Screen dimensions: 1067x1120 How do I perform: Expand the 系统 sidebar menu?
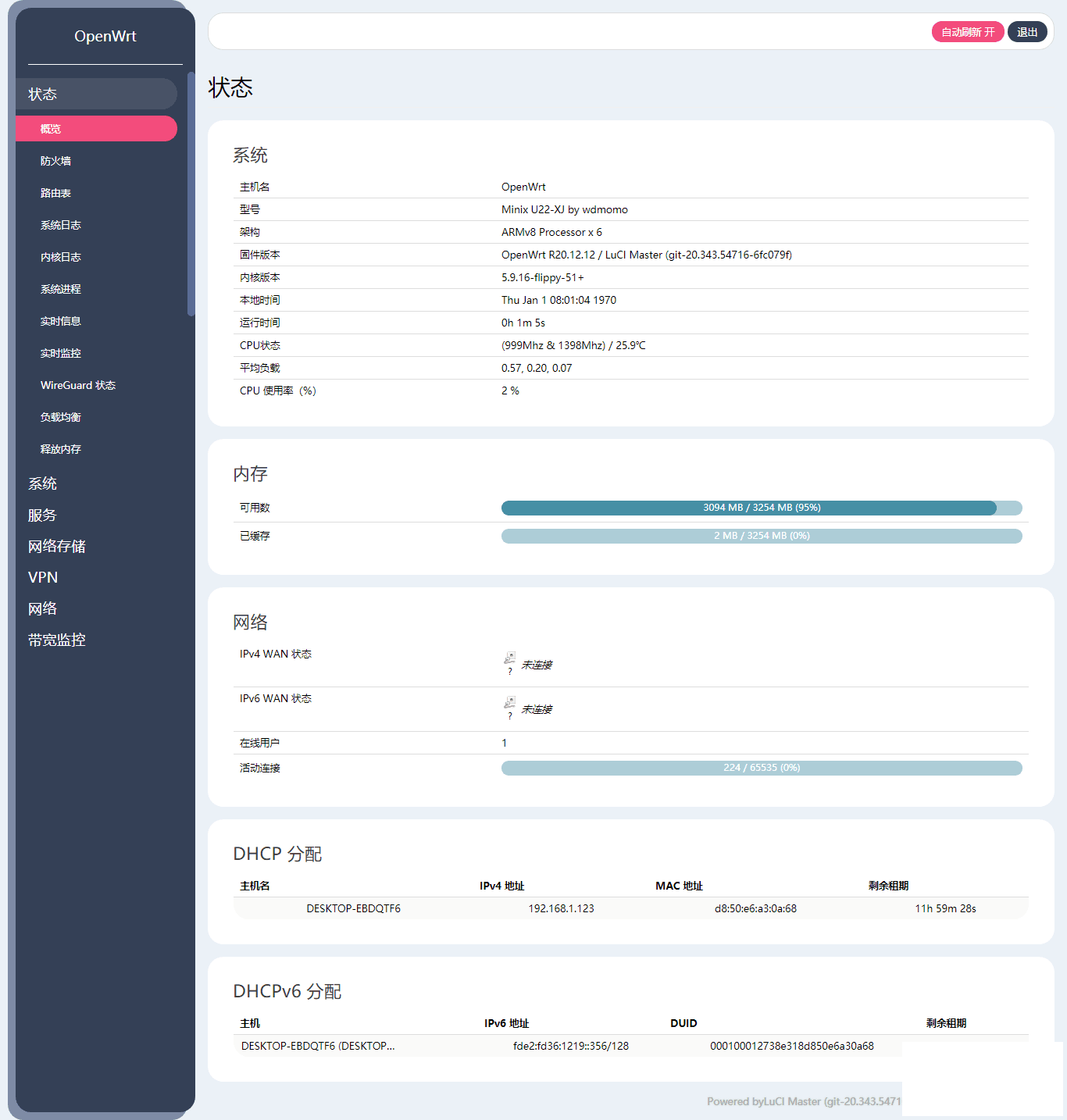42,483
